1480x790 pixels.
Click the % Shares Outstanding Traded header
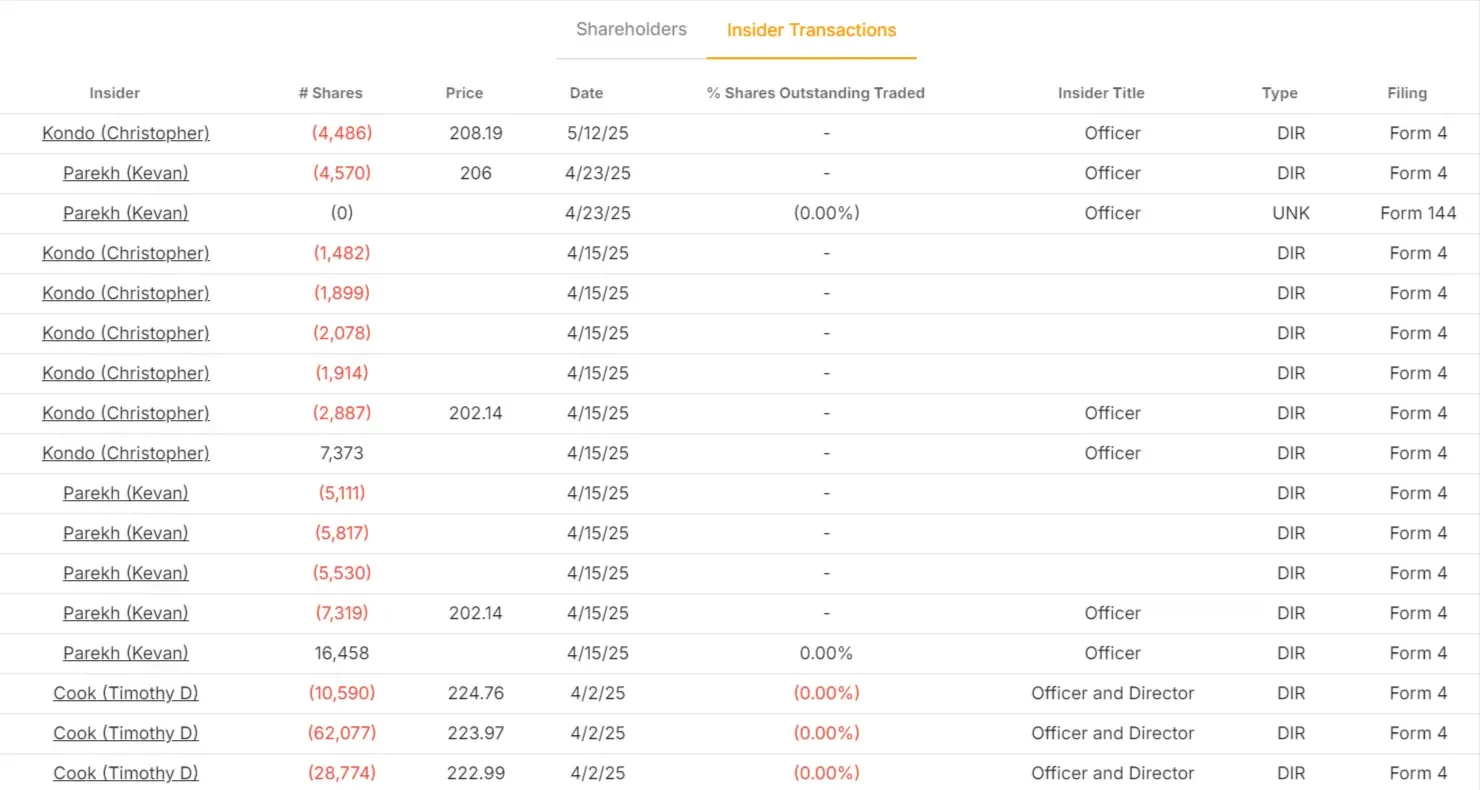click(x=815, y=93)
